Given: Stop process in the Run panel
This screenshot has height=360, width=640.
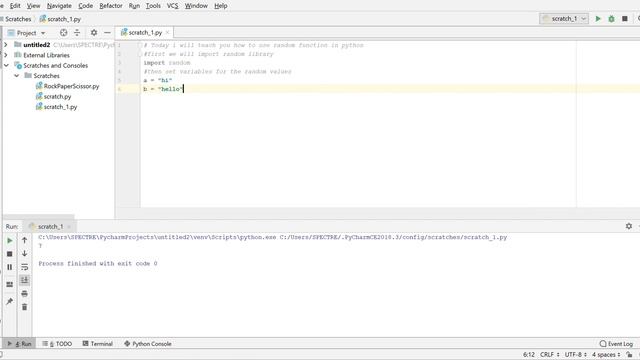Looking at the screenshot, I should 10,254.
